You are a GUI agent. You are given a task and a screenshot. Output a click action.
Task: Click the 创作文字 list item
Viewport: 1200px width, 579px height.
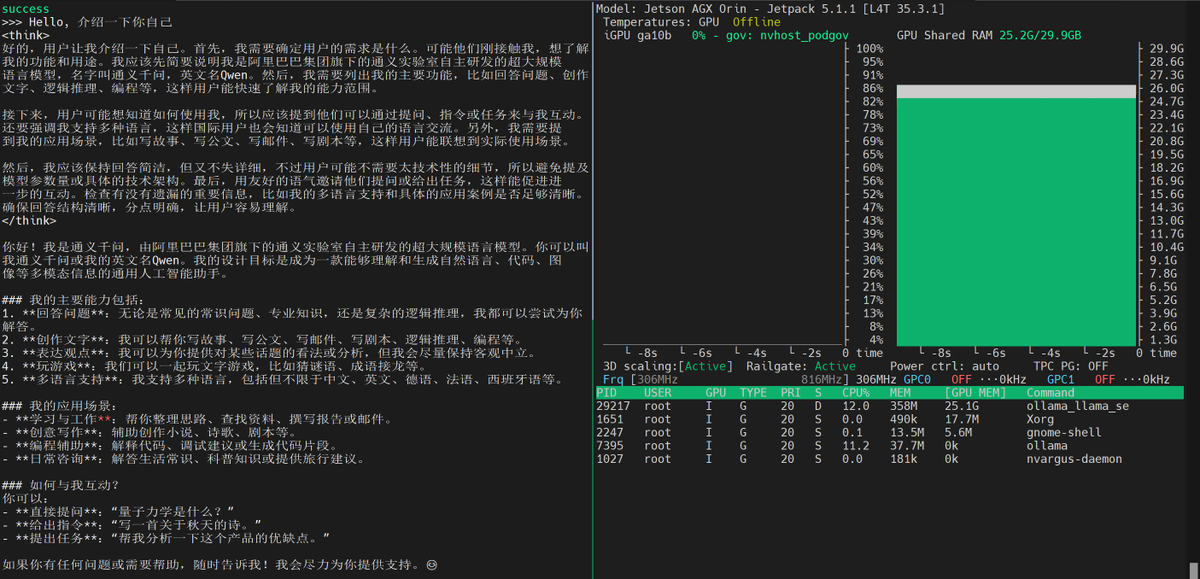point(262,339)
